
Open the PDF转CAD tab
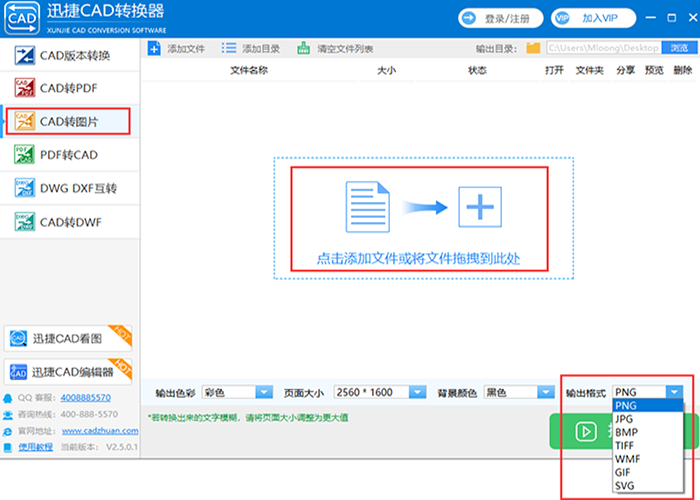(70, 155)
